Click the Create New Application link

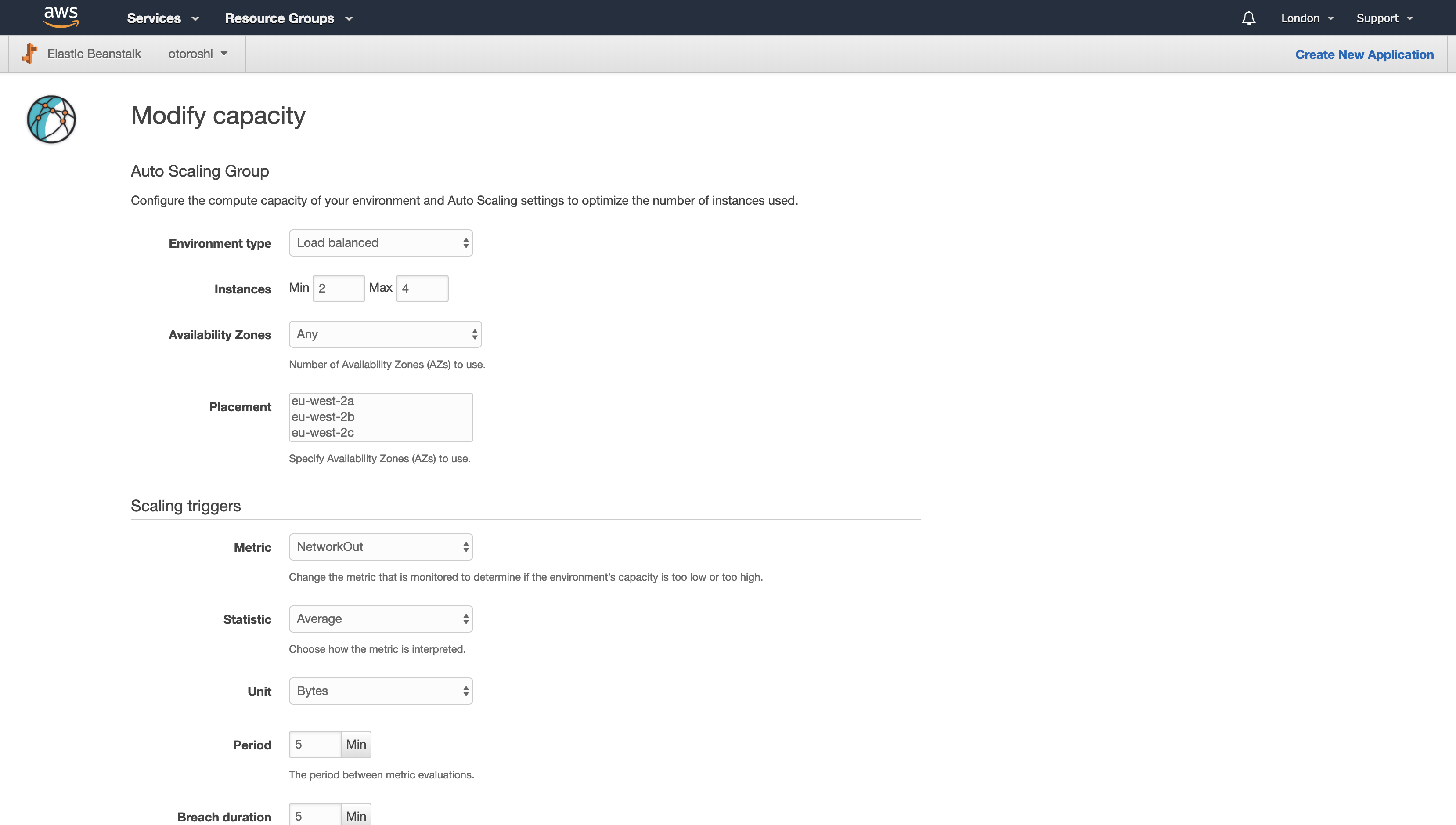(x=1364, y=54)
